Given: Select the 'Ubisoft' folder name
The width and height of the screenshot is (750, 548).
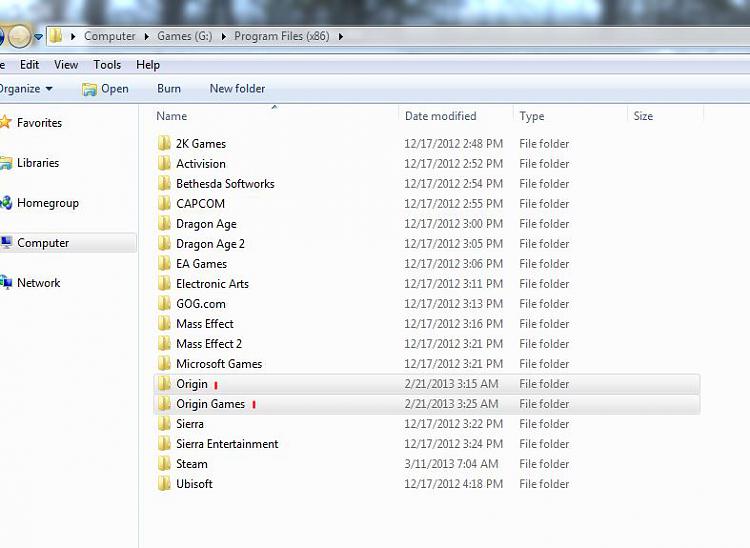Looking at the screenshot, I should tap(194, 484).
